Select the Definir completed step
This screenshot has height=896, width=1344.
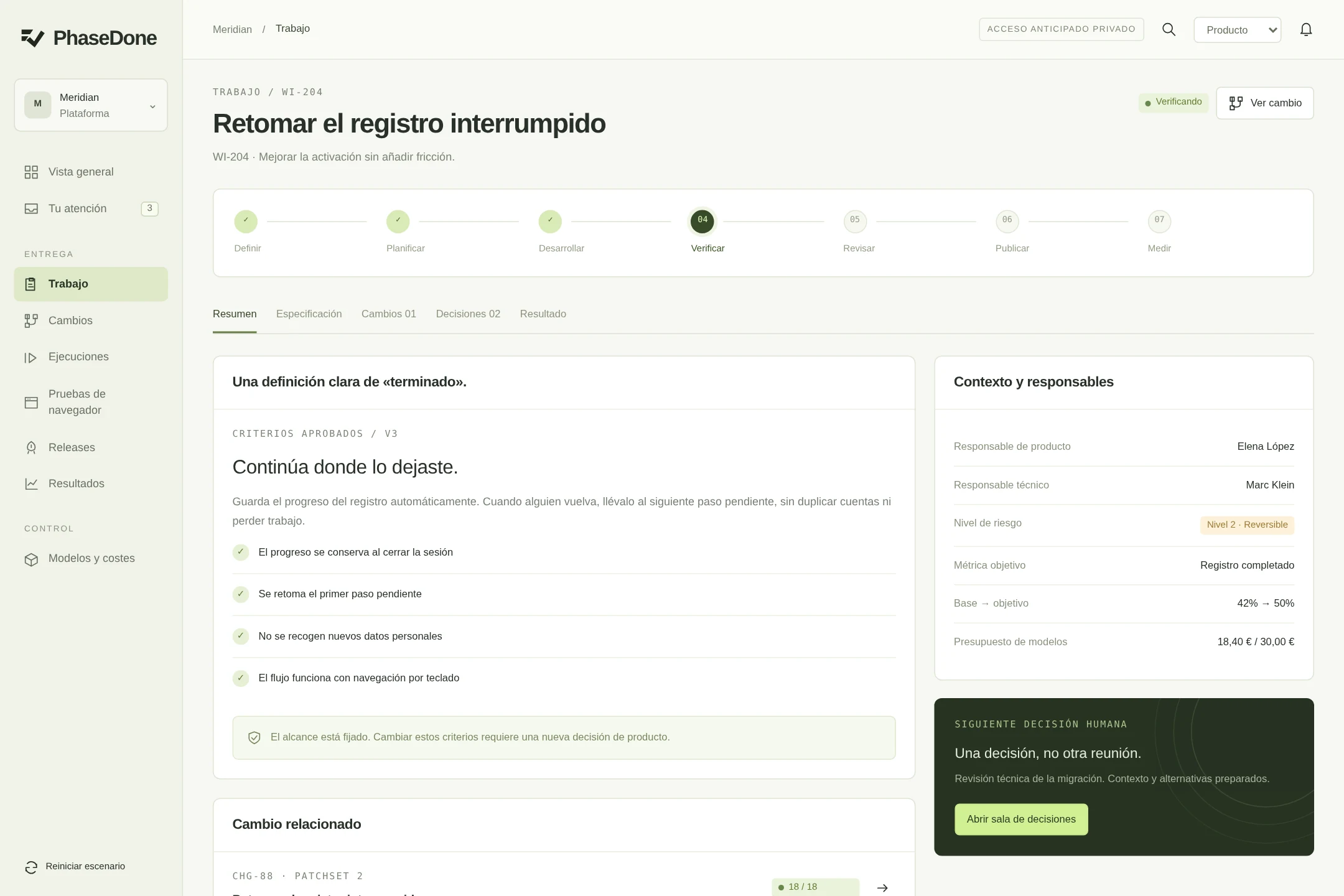tap(246, 221)
